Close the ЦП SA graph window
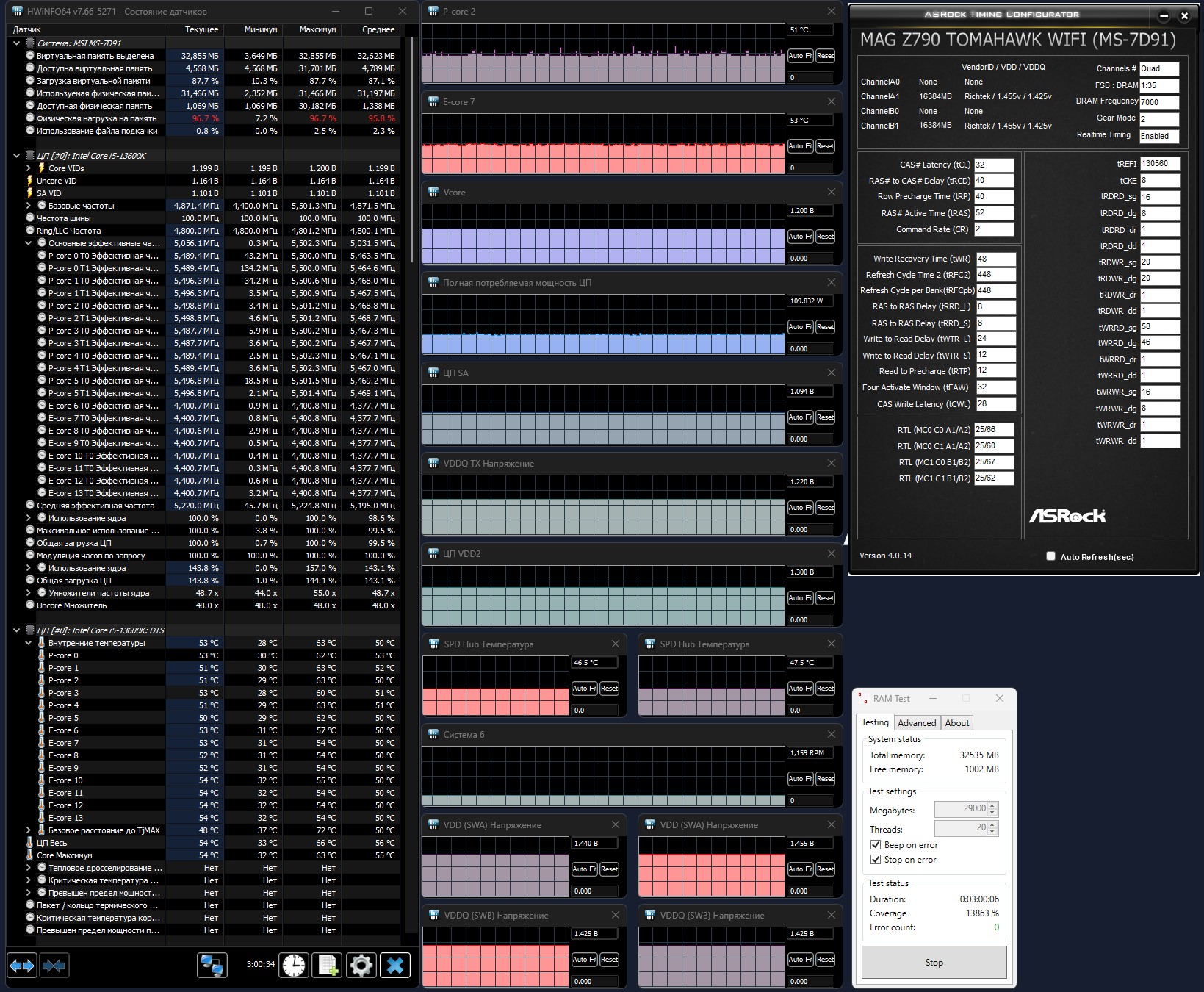Viewport: 1204px width, 992px height. point(832,373)
